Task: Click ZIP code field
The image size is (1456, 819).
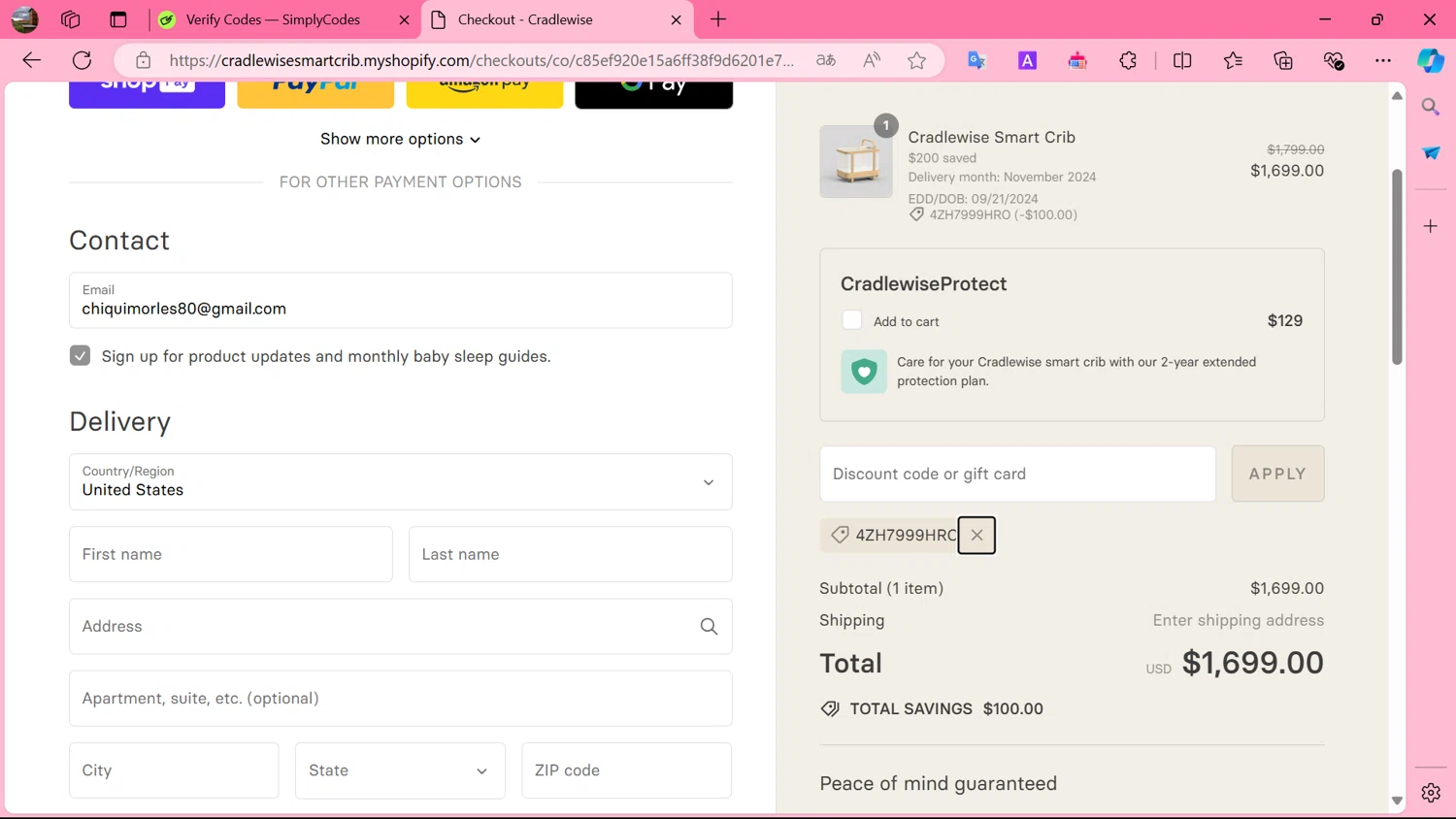Action: [x=627, y=770]
